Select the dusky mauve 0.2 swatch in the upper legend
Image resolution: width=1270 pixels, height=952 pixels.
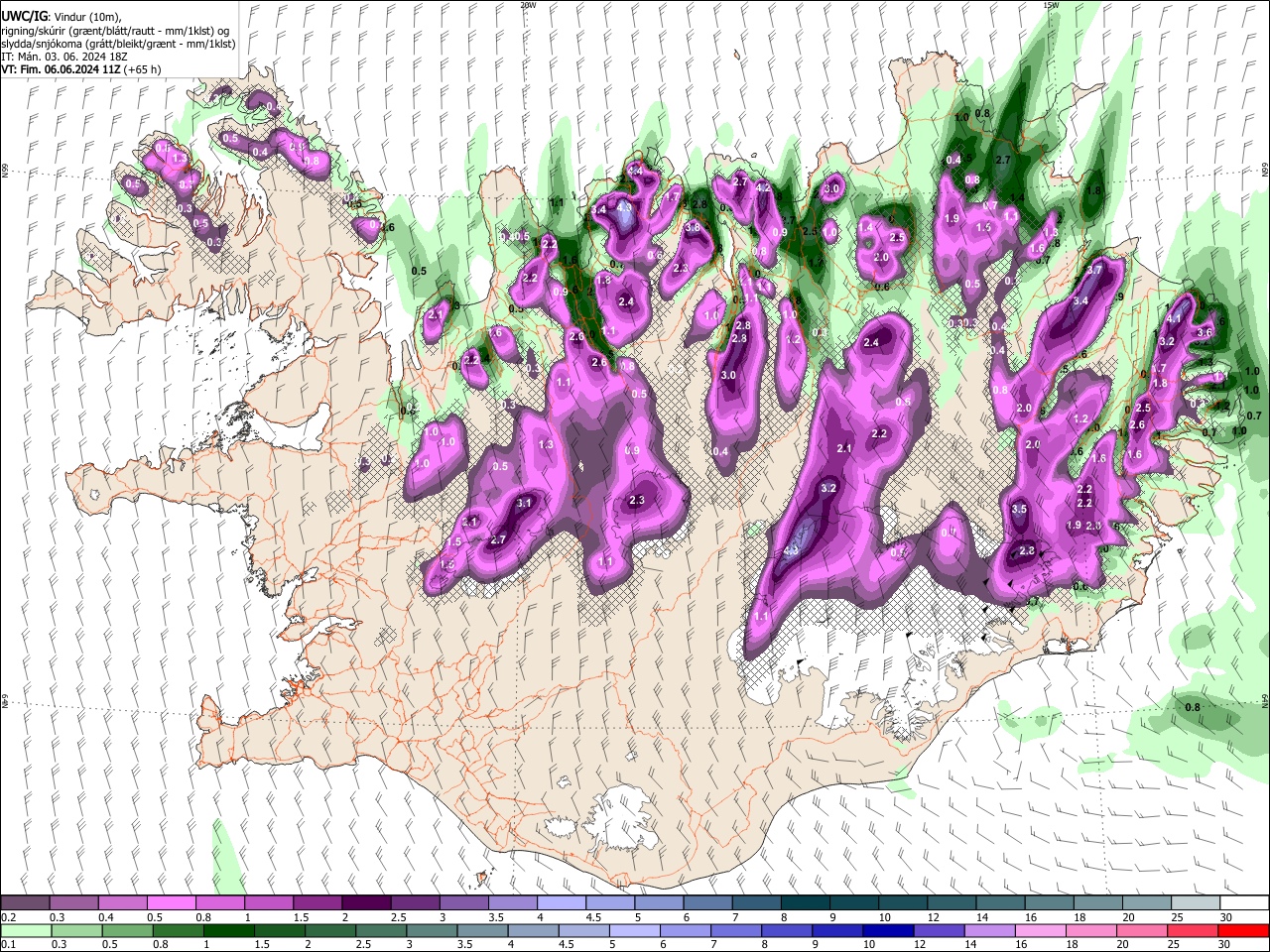[25, 903]
